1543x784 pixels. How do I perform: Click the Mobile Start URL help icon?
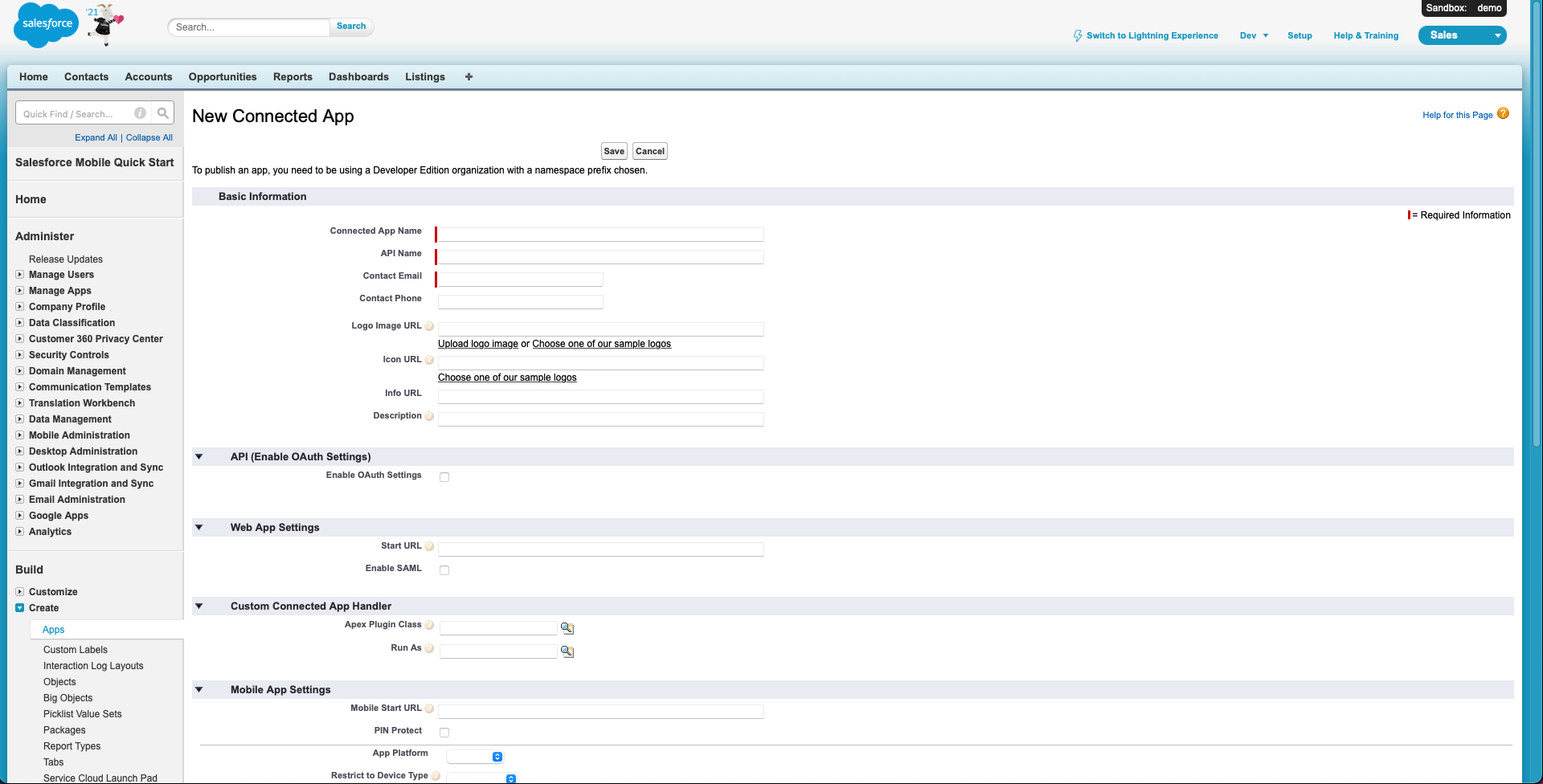coord(429,708)
